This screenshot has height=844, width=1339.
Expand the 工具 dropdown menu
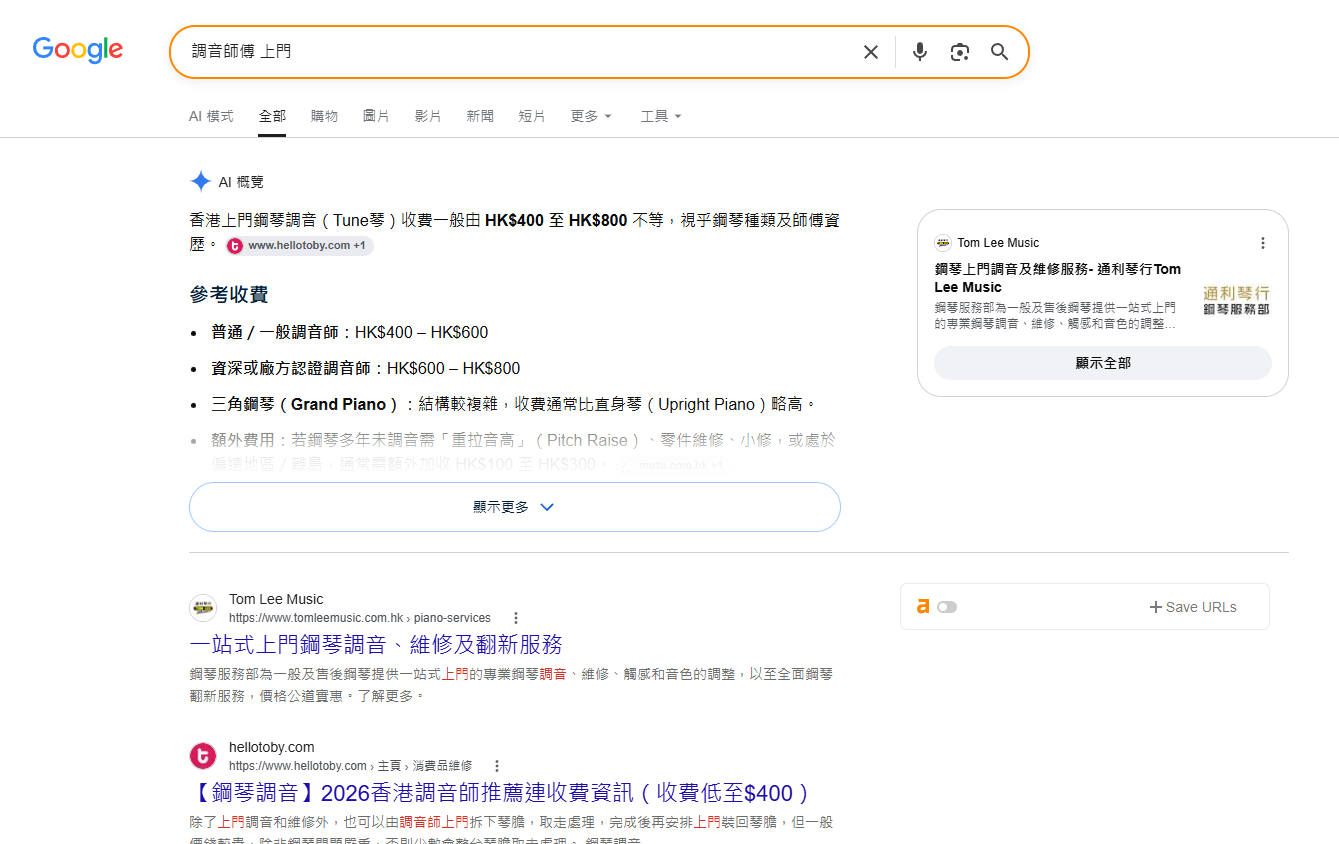(x=661, y=116)
